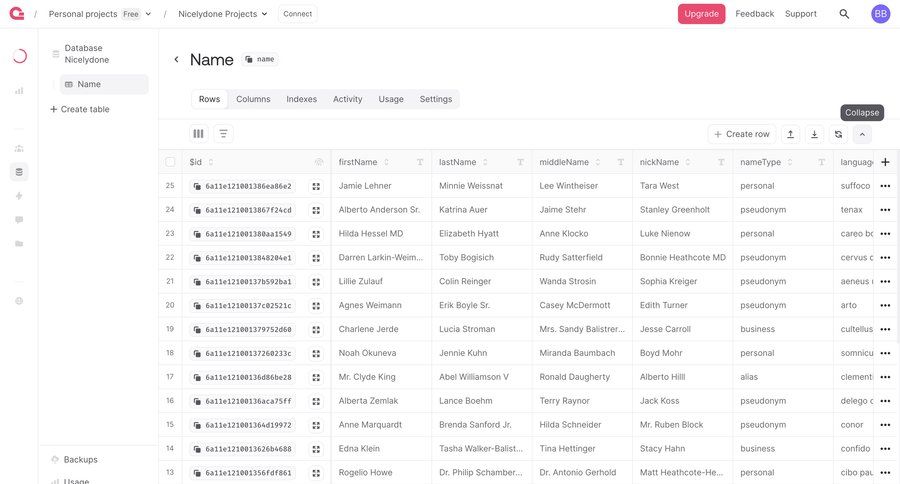Click the 'Brenda Sanford Jr.' cell
Image resolution: width=900 pixels, height=484 pixels.
(x=482, y=425)
